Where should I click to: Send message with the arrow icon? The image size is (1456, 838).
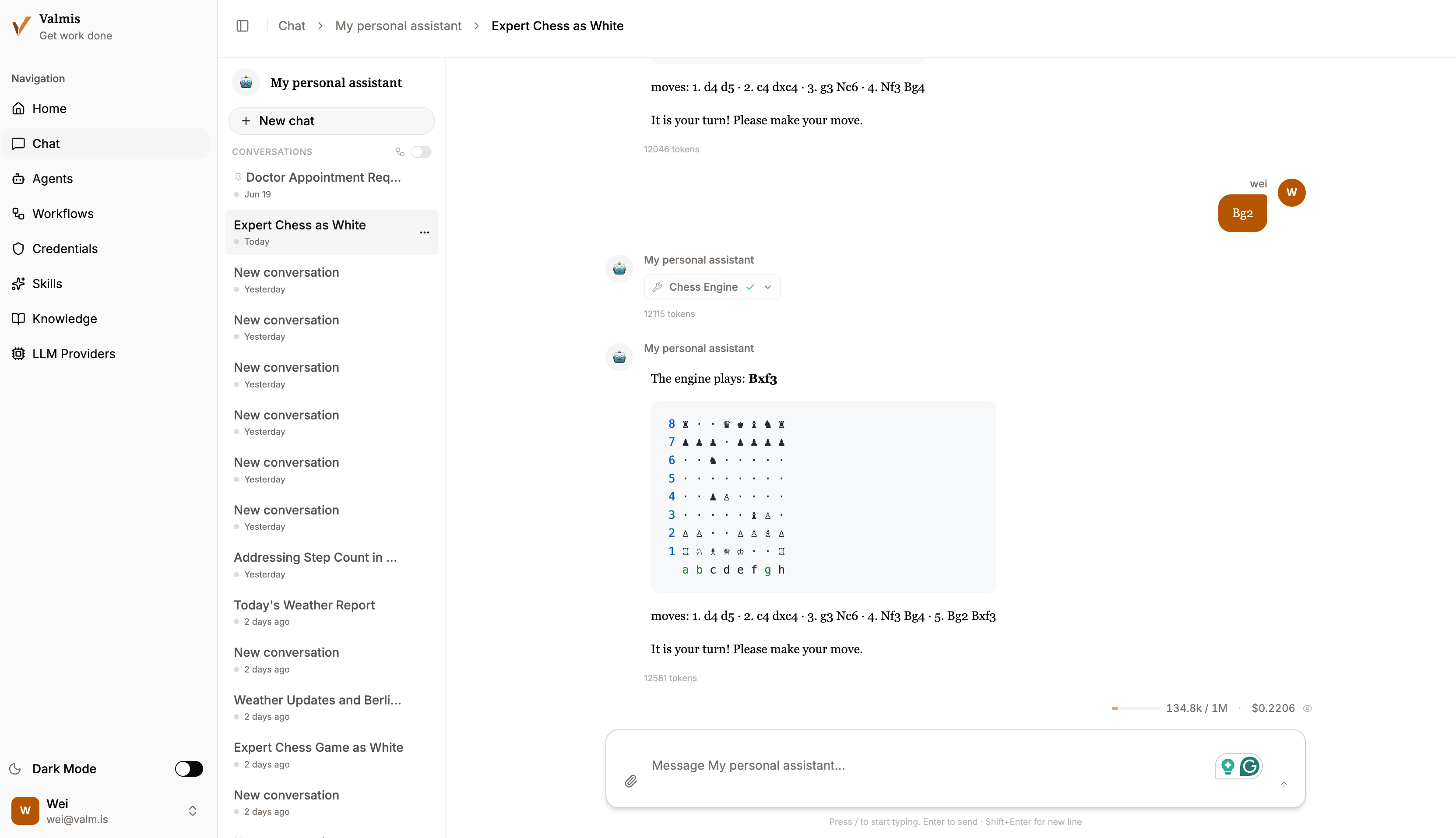pyautogui.click(x=1284, y=785)
